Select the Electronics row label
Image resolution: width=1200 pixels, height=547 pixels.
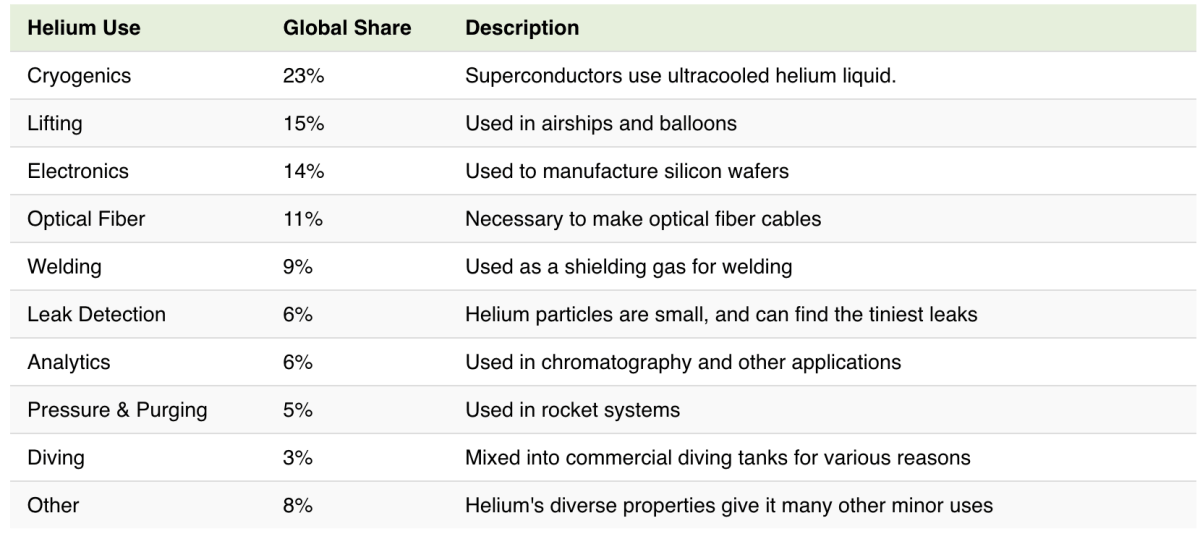pyautogui.click(x=78, y=171)
